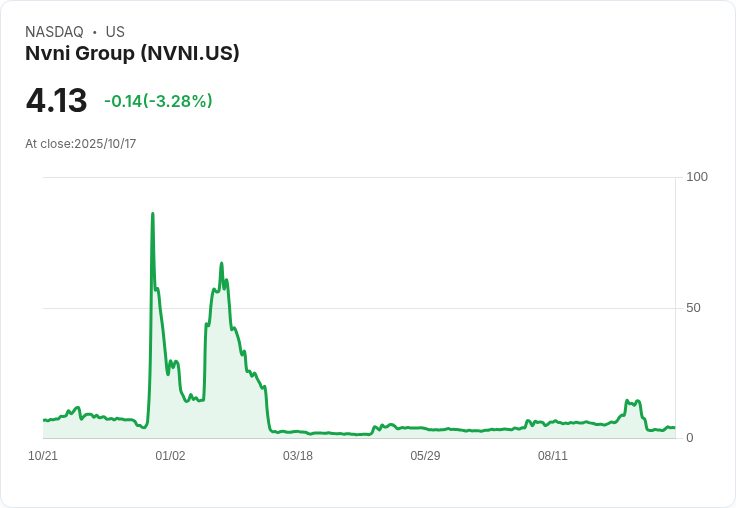Click the 01/02 date axis label
736x508 pixels.
[x=170, y=456]
